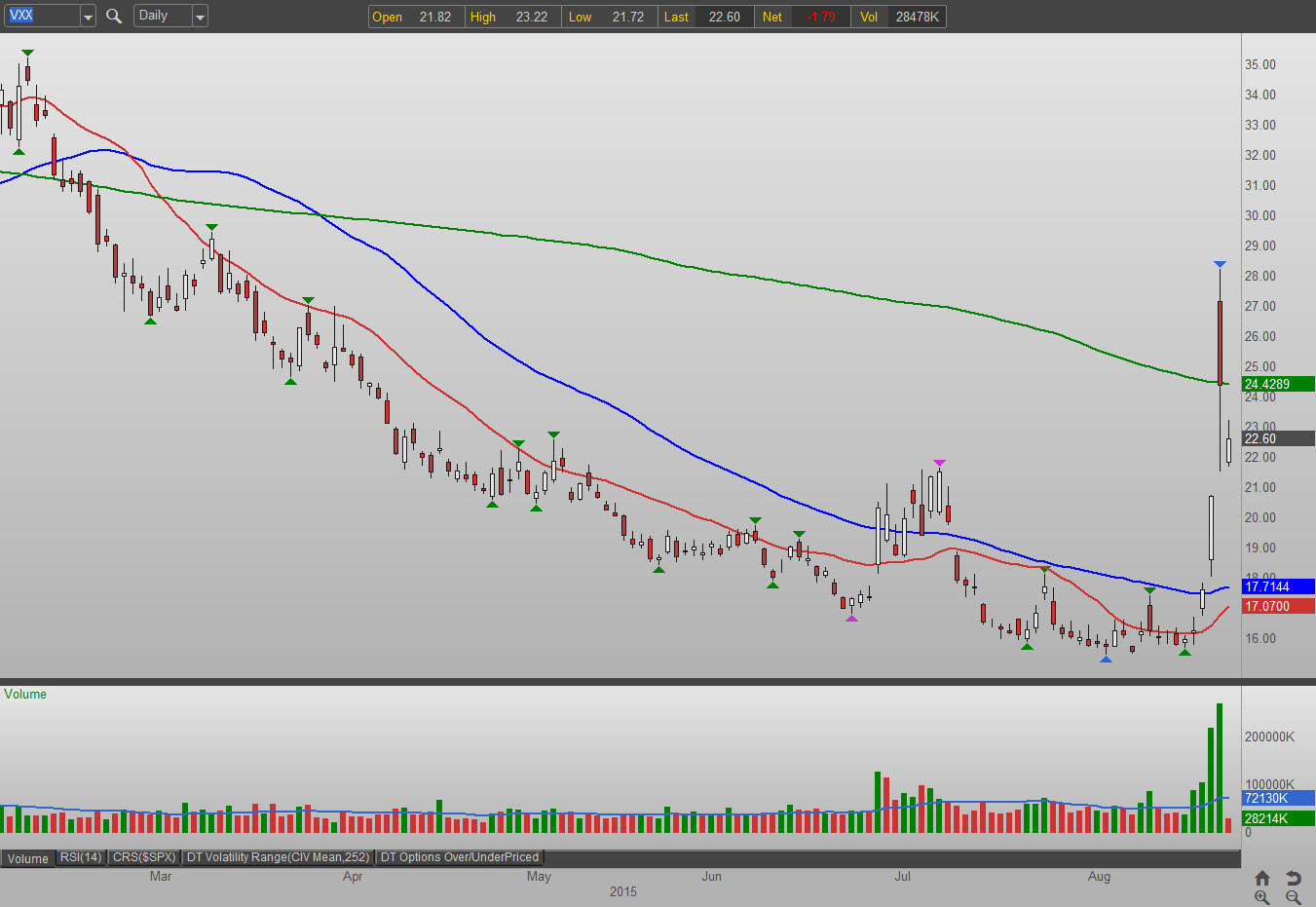Open the VXX symbol dropdown arrow
1316x907 pixels.
(x=88, y=17)
